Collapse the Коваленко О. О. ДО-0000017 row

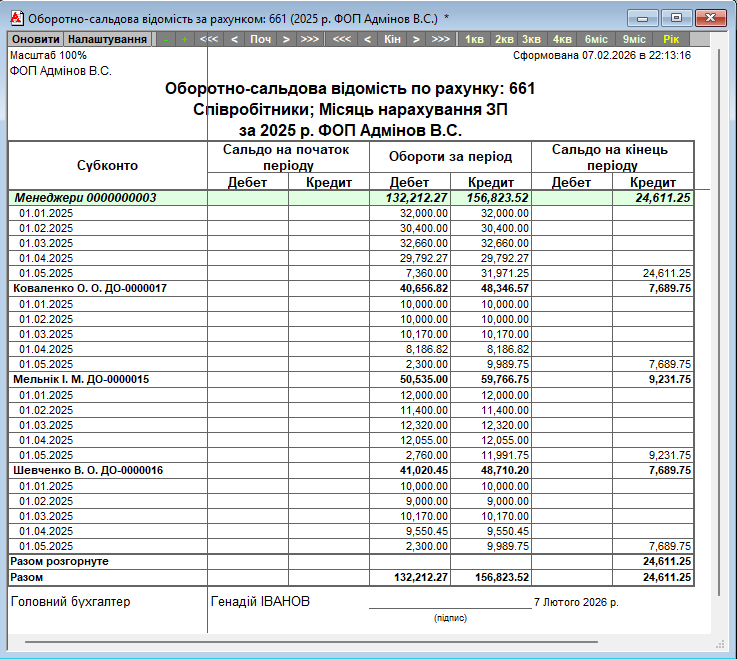pos(89,288)
